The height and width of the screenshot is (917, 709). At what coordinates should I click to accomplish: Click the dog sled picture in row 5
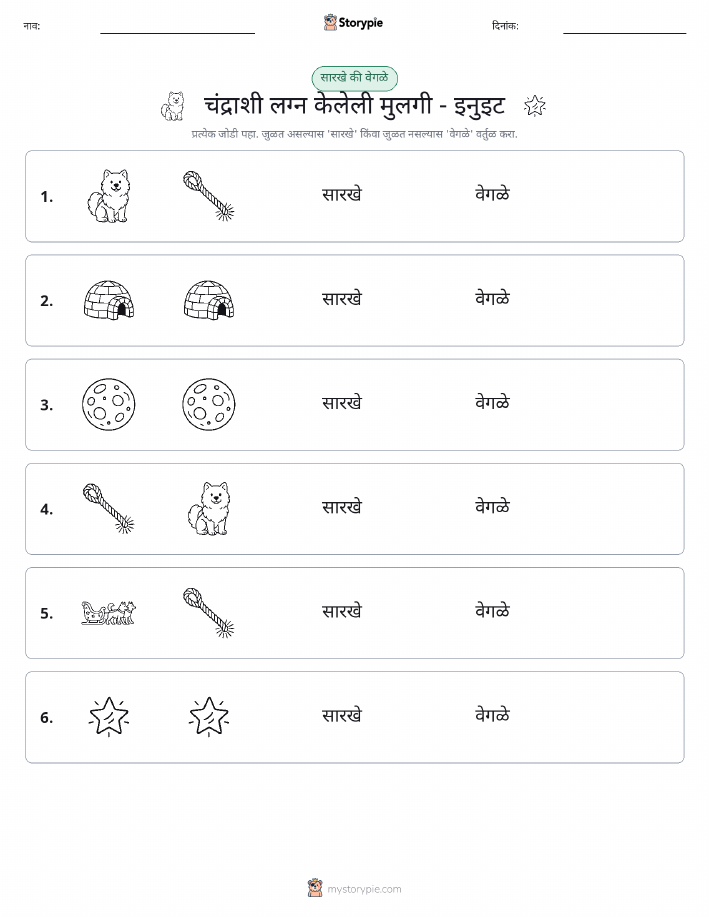pos(108,613)
